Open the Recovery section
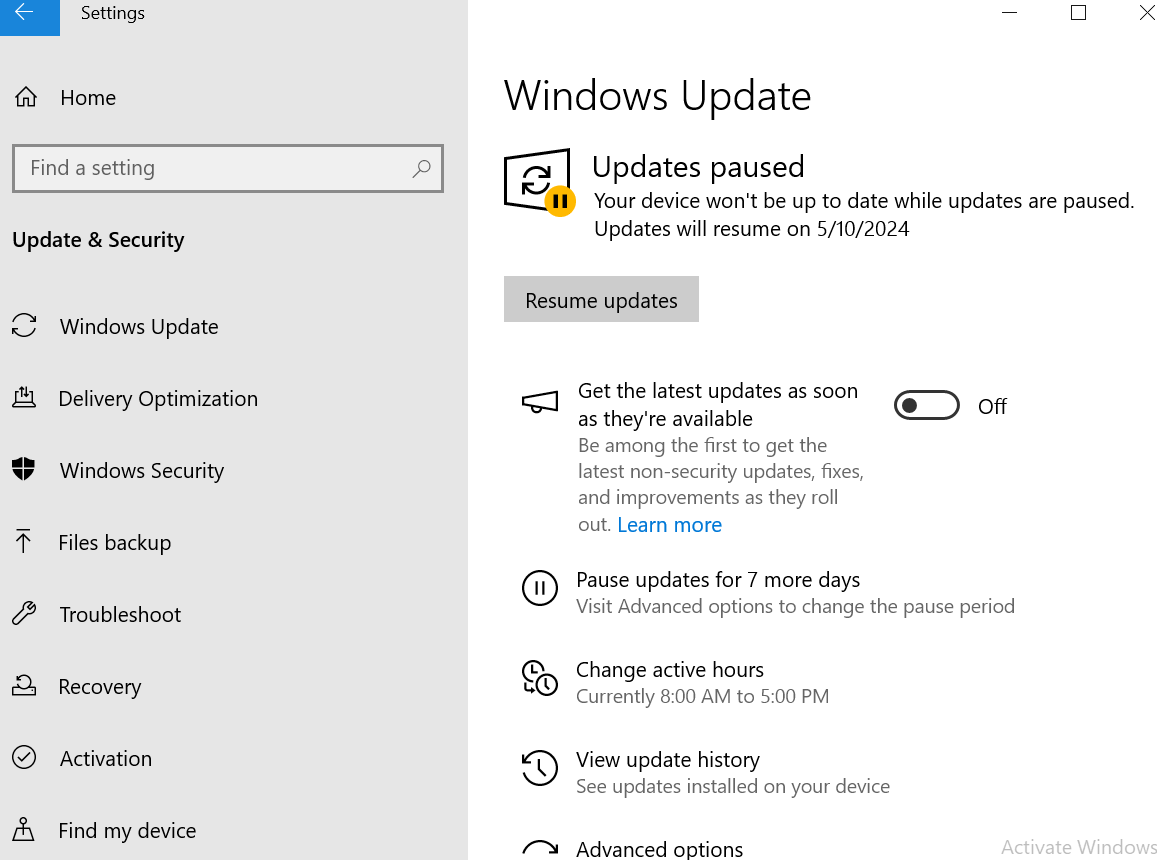Image resolution: width=1157 pixels, height=860 pixels. pyautogui.click(x=100, y=687)
